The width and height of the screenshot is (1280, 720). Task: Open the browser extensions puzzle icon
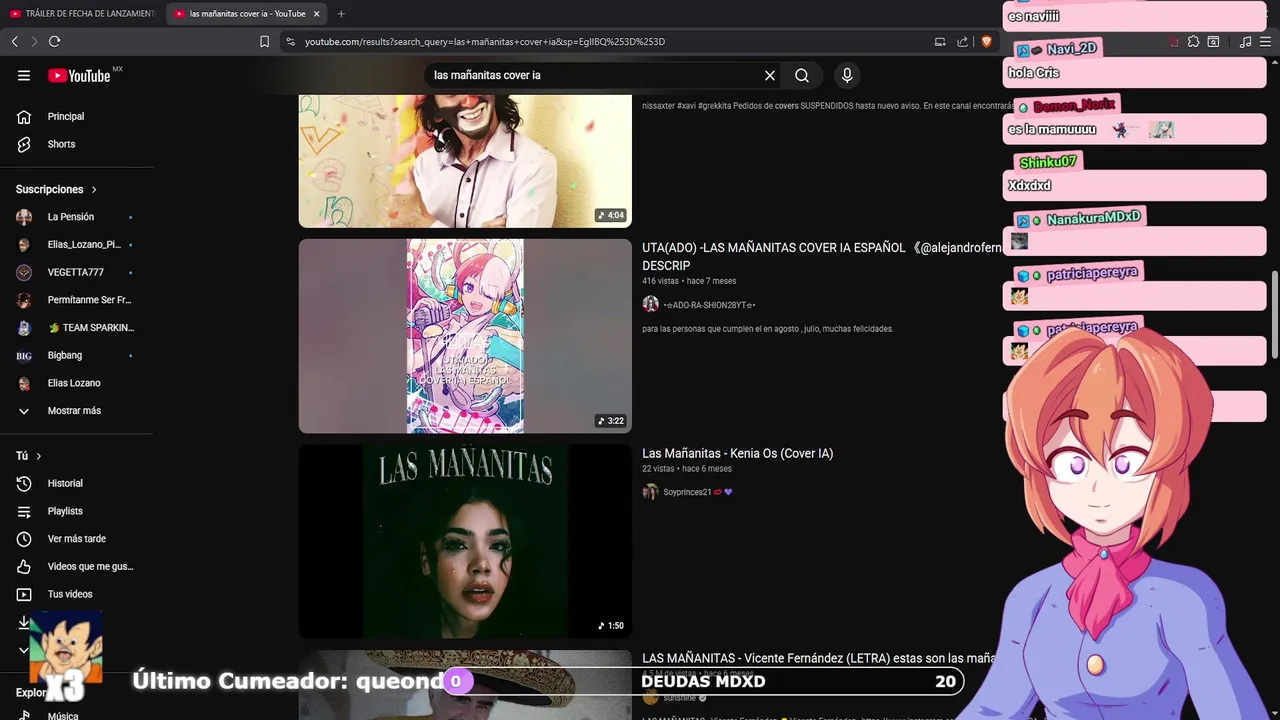coord(1193,42)
